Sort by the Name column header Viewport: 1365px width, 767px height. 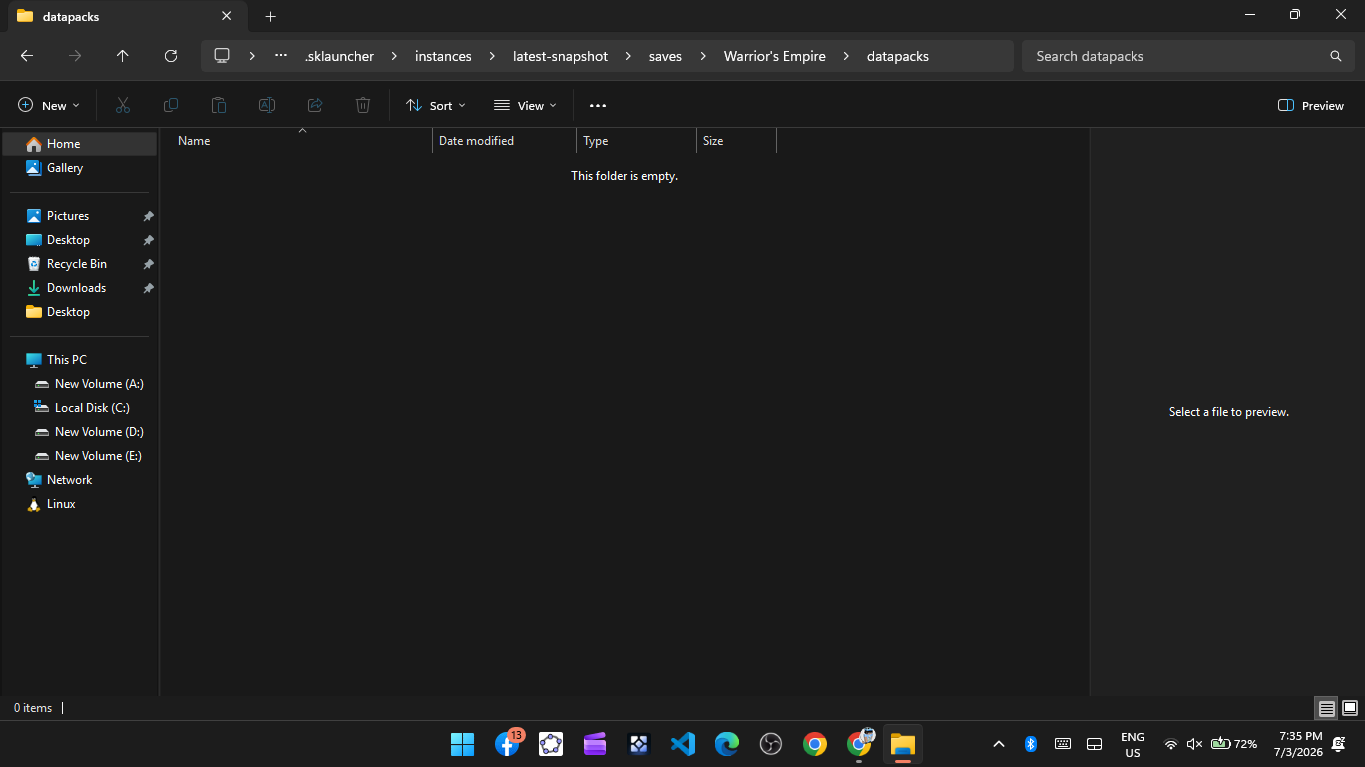302,141
